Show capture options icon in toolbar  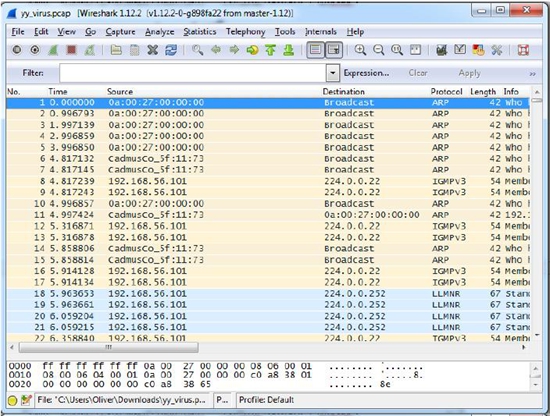click(35, 50)
